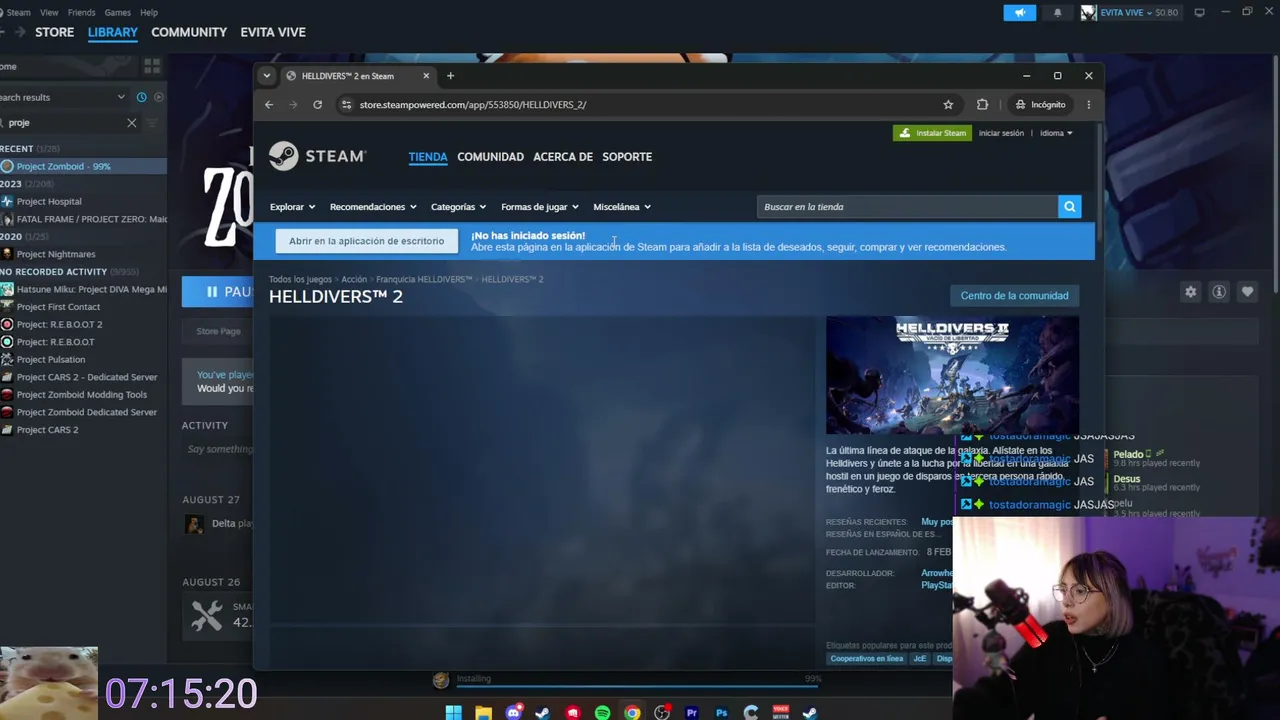Open COMUNIDAD tab on Steam site

490,157
